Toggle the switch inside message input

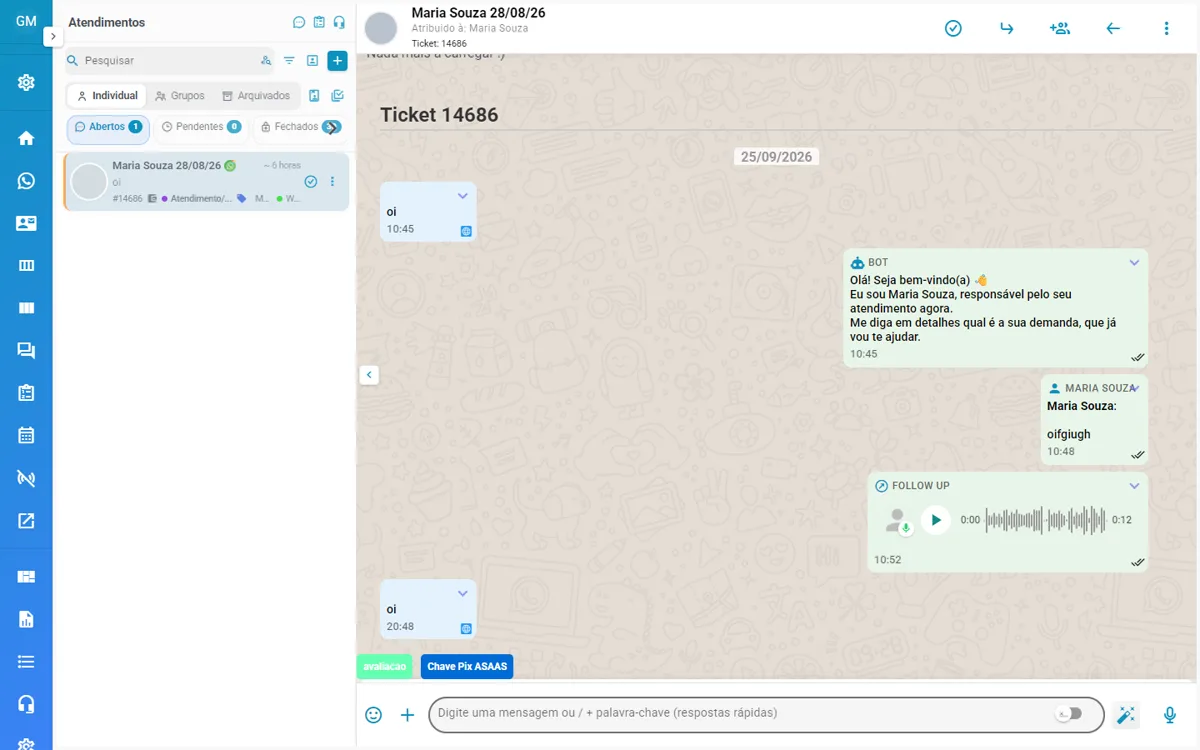(1069, 713)
